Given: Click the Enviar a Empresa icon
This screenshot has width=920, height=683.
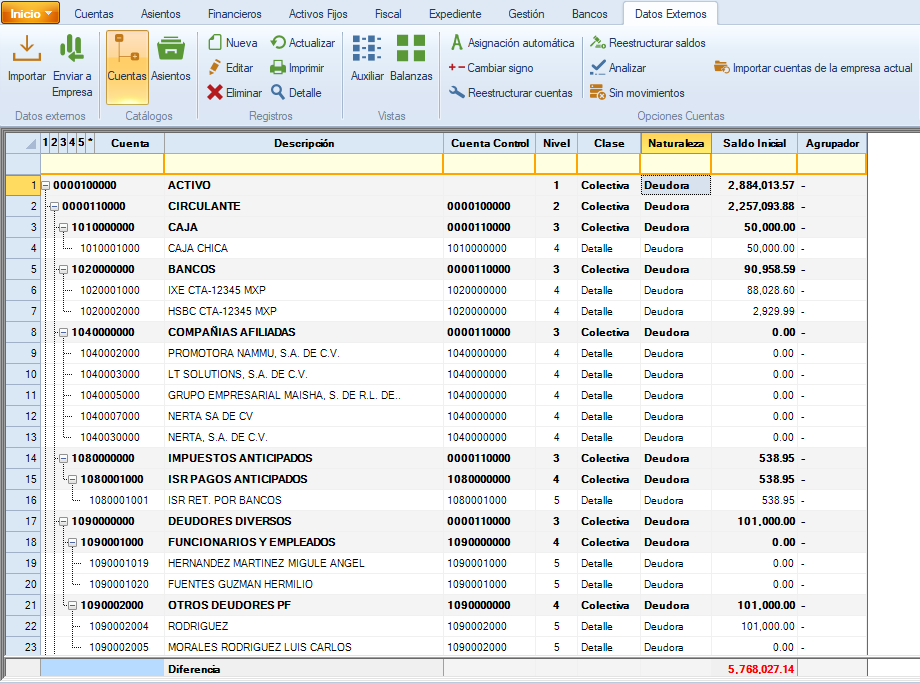Looking at the screenshot, I should pos(72,48).
